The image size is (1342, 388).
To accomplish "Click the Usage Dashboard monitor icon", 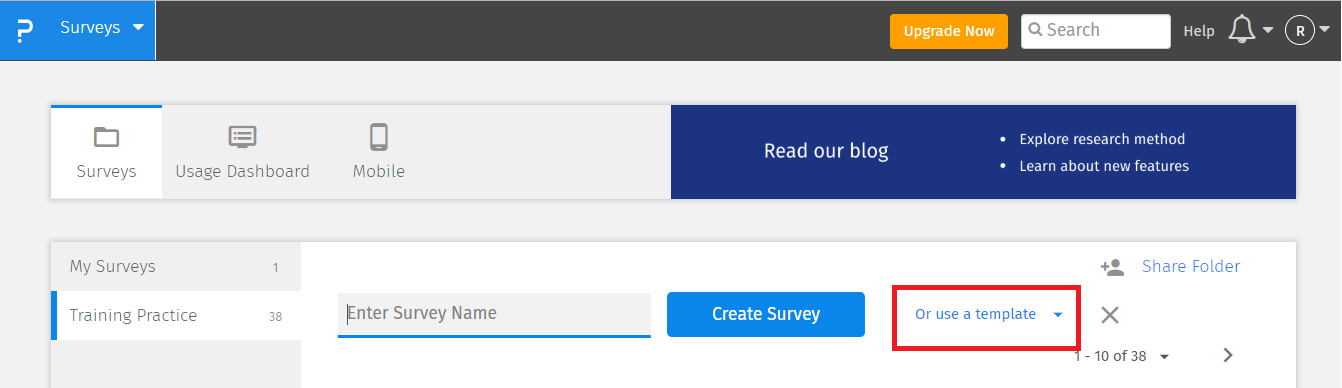I will tap(242, 136).
